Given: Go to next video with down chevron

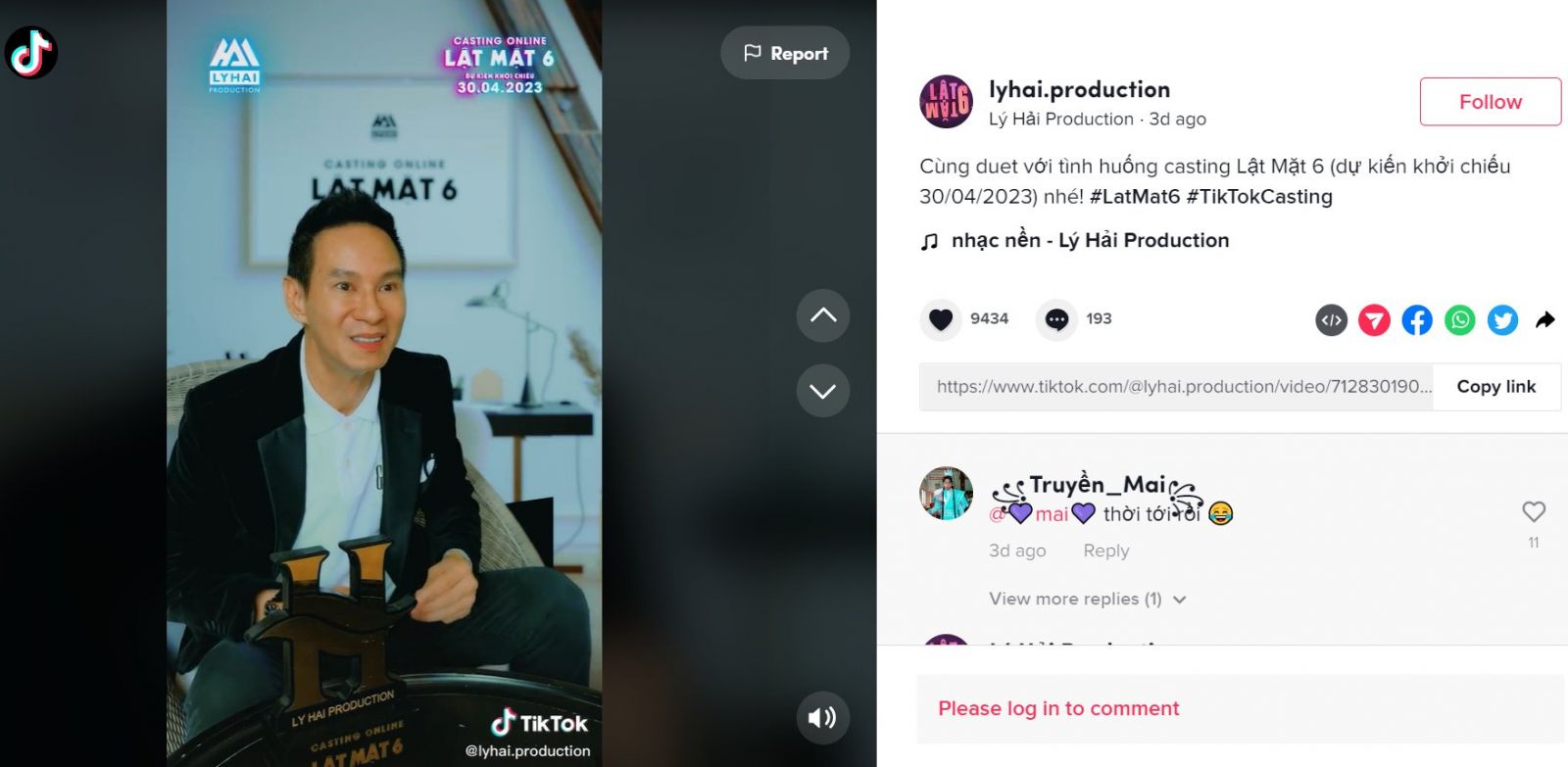Looking at the screenshot, I should pos(823,391).
